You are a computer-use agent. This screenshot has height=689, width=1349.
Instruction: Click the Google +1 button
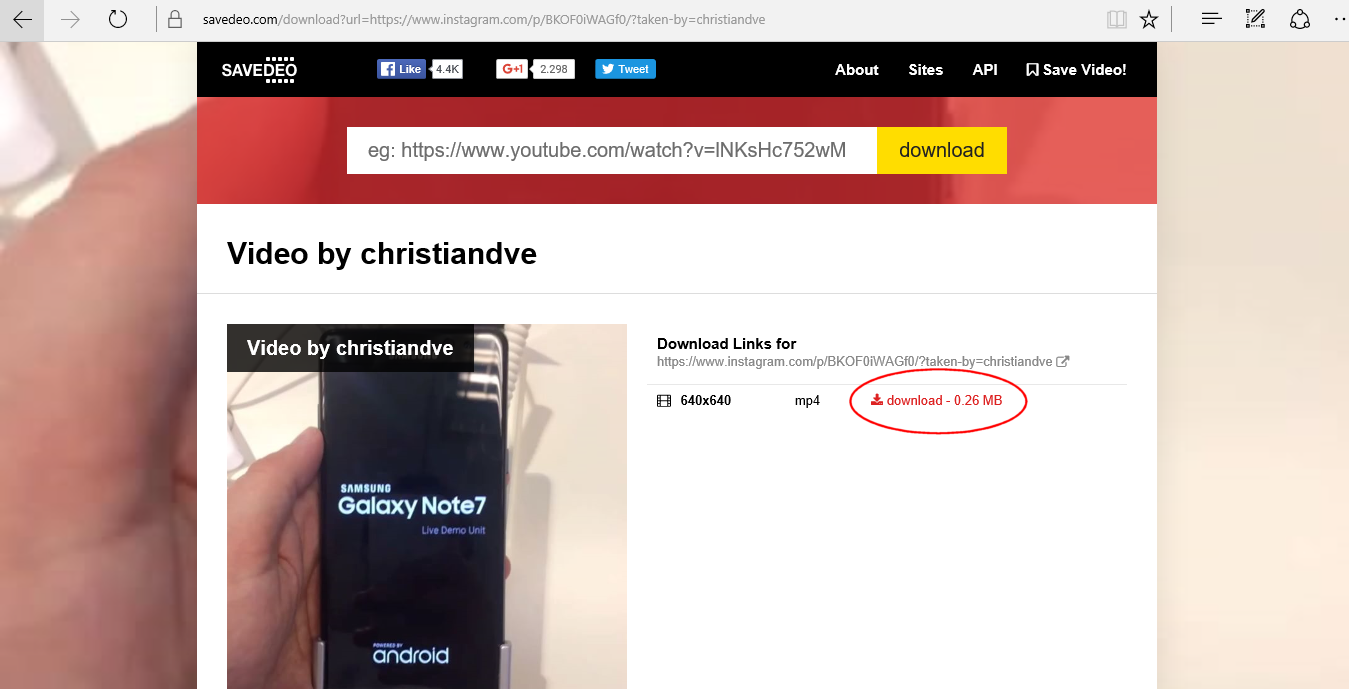[512, 69]
